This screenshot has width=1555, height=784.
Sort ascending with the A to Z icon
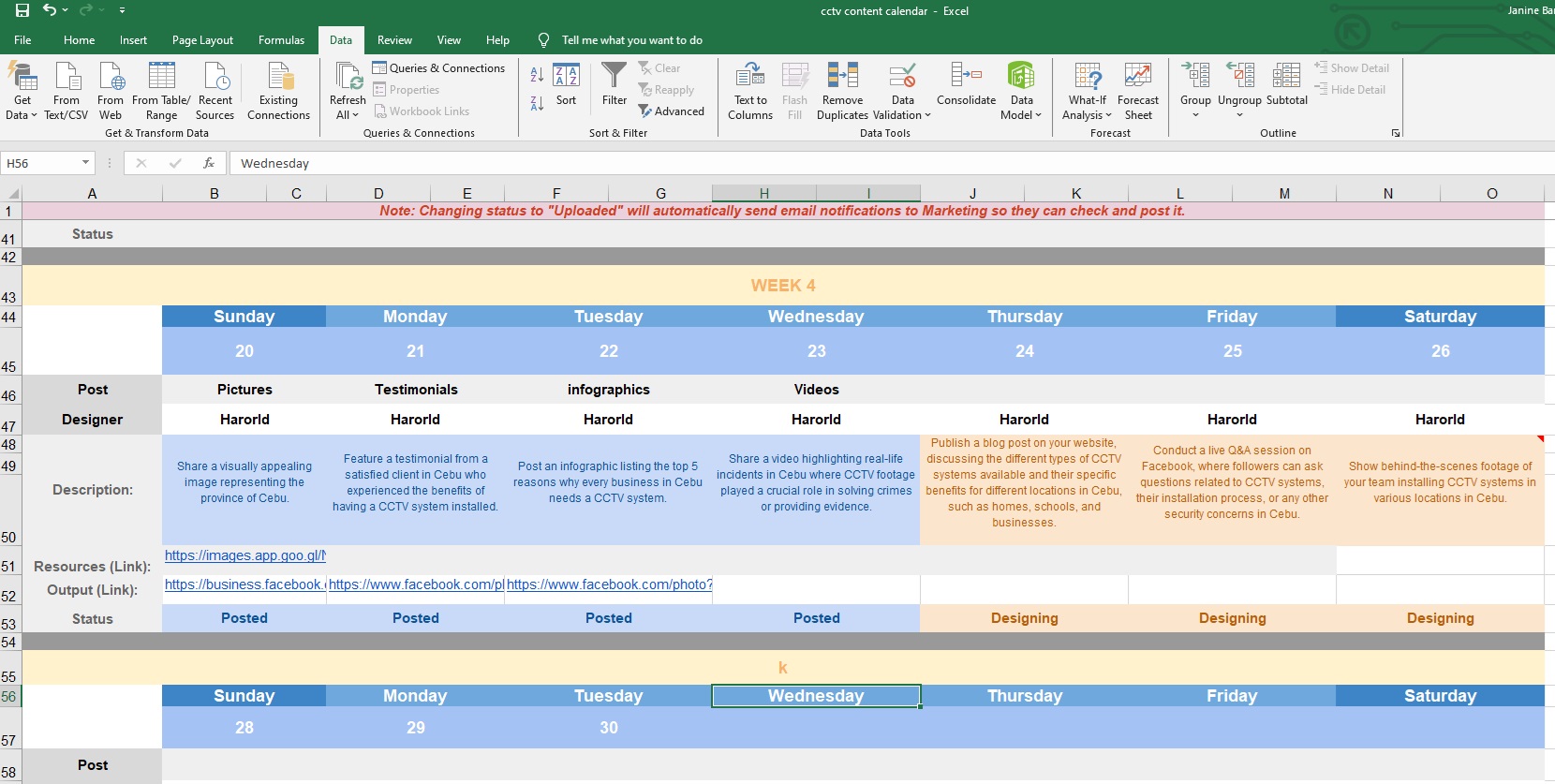(537, 75)
